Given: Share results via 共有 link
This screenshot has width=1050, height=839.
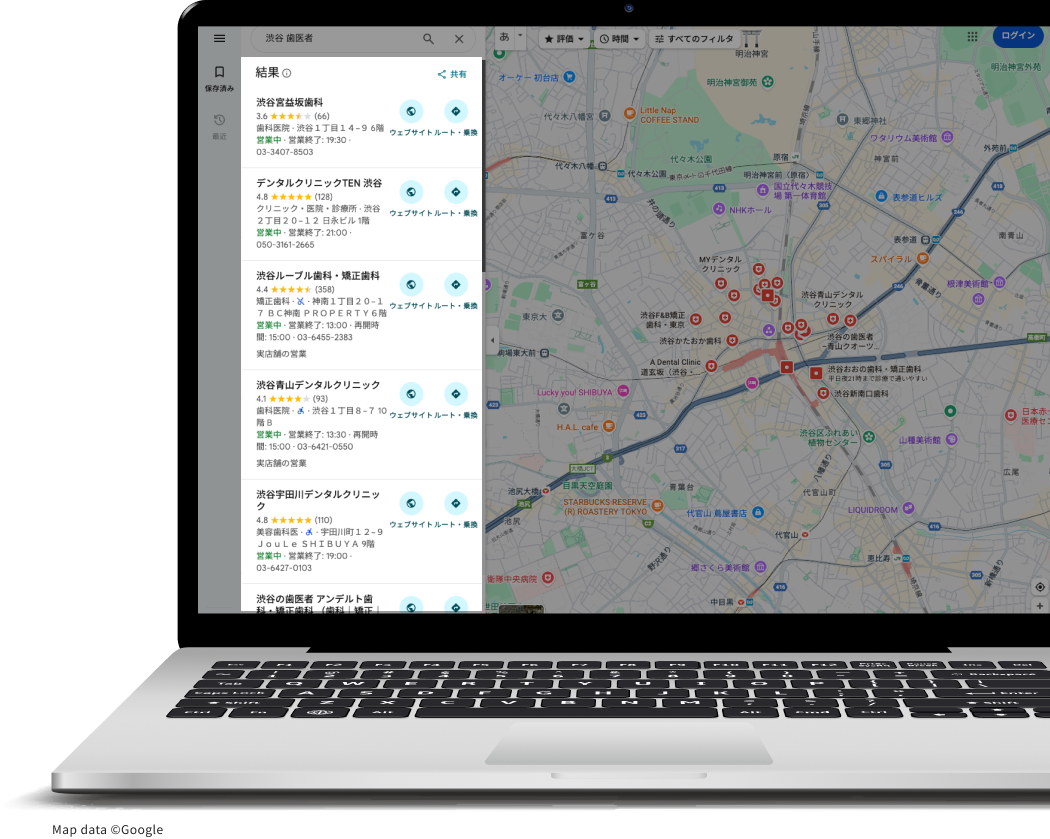Looking at the screenshot, I should pos(452,74).
